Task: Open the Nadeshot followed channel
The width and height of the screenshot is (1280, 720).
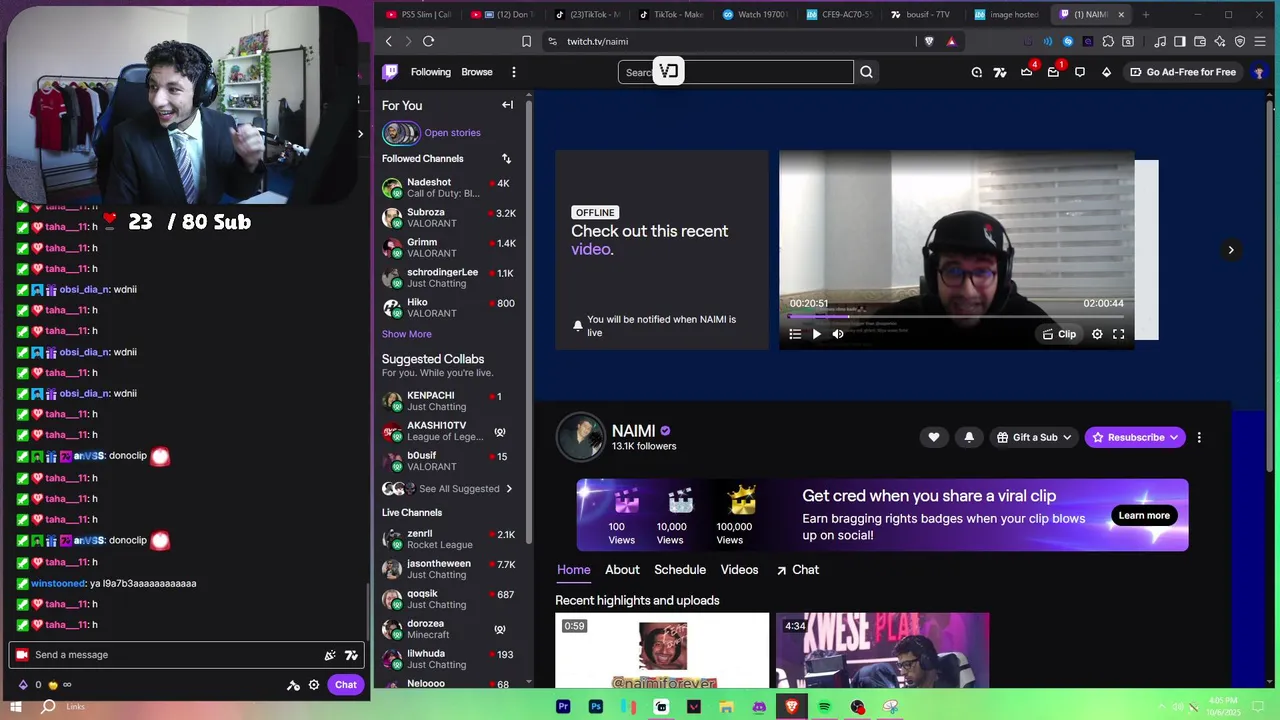Action: click(448, 188)
